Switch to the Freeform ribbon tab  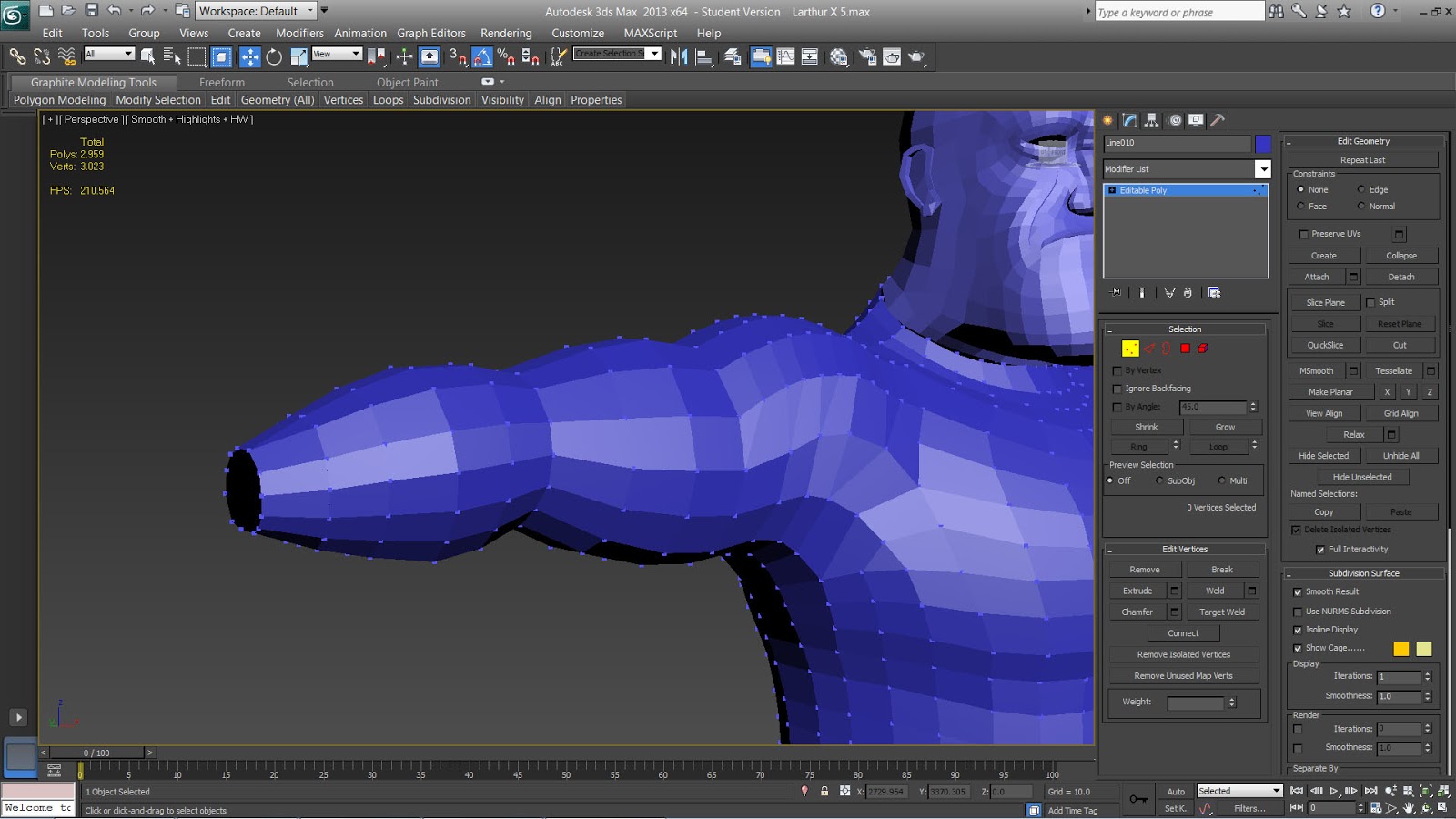click(x=221, y=82)
